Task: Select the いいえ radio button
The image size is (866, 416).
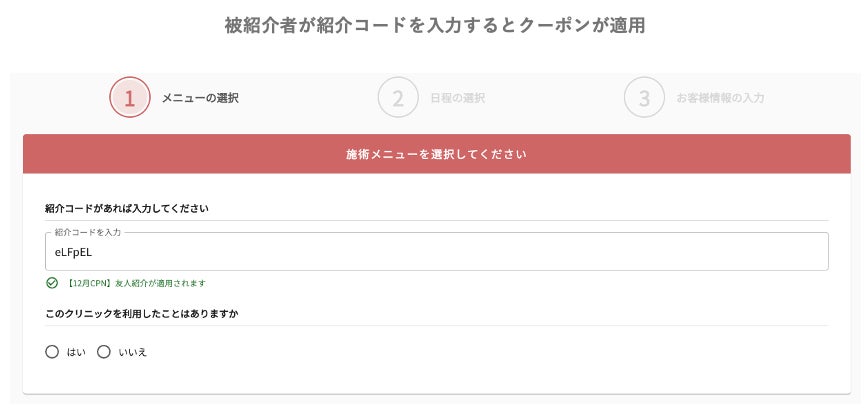Action: [104, 352]
